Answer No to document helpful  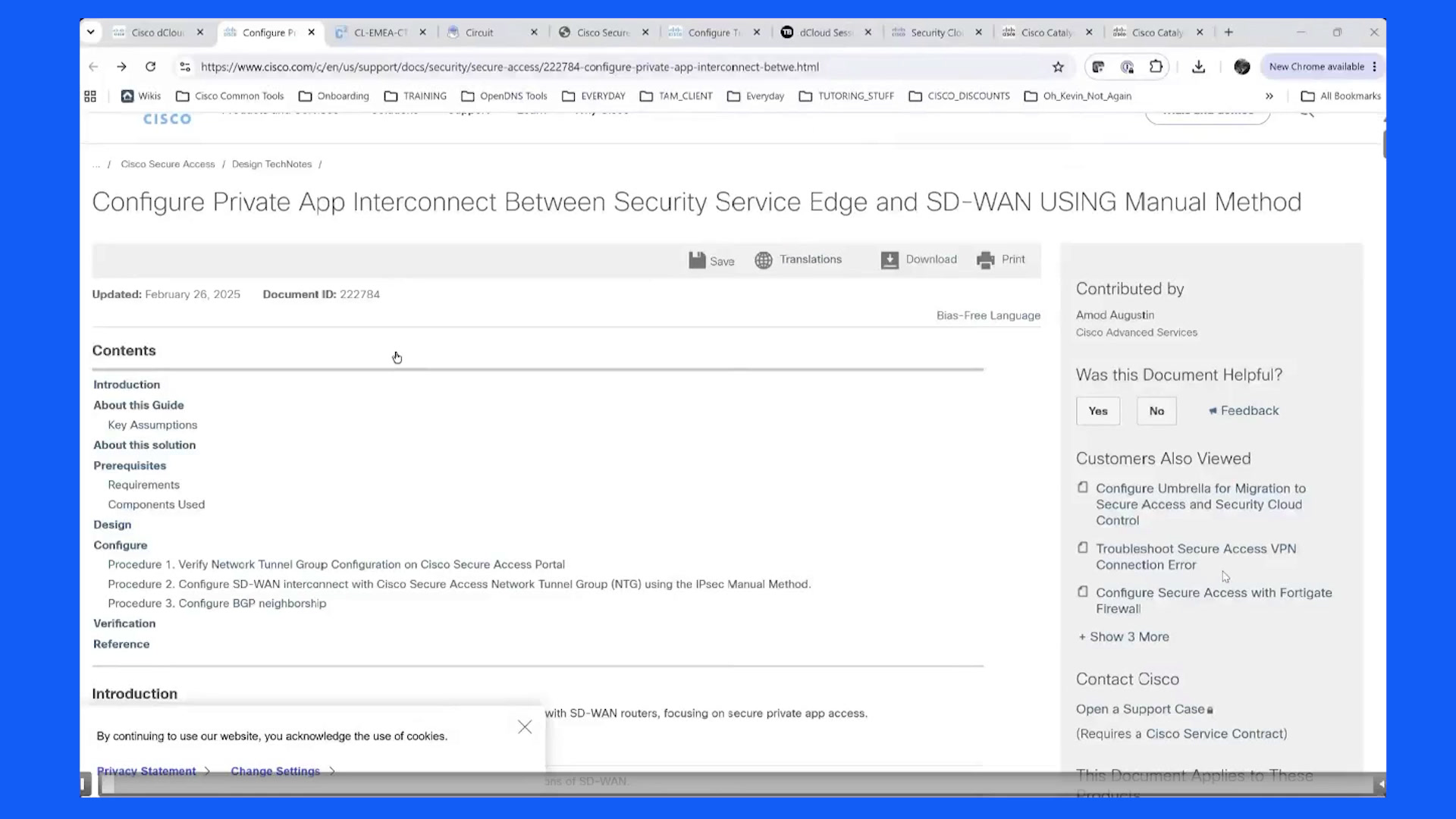click(x=1156, y=411)
